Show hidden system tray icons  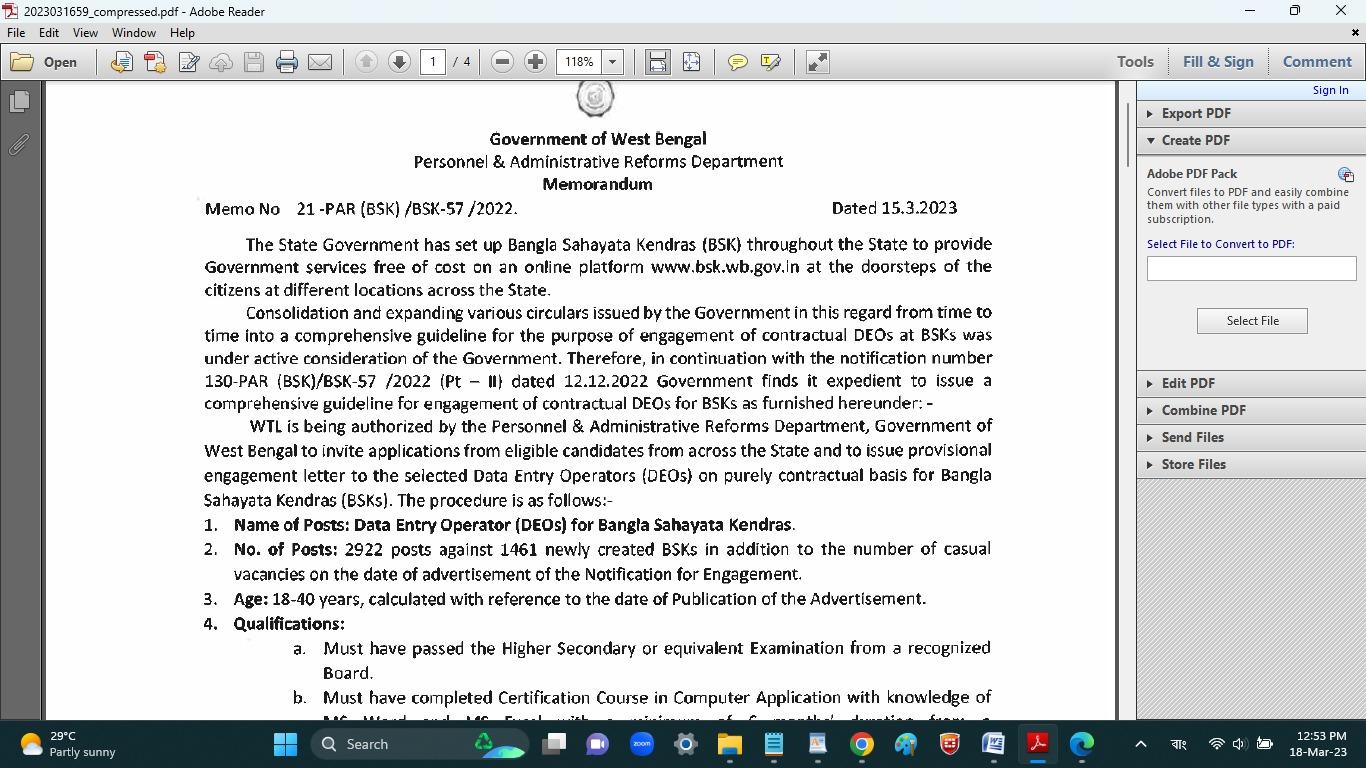point(1140,744)
